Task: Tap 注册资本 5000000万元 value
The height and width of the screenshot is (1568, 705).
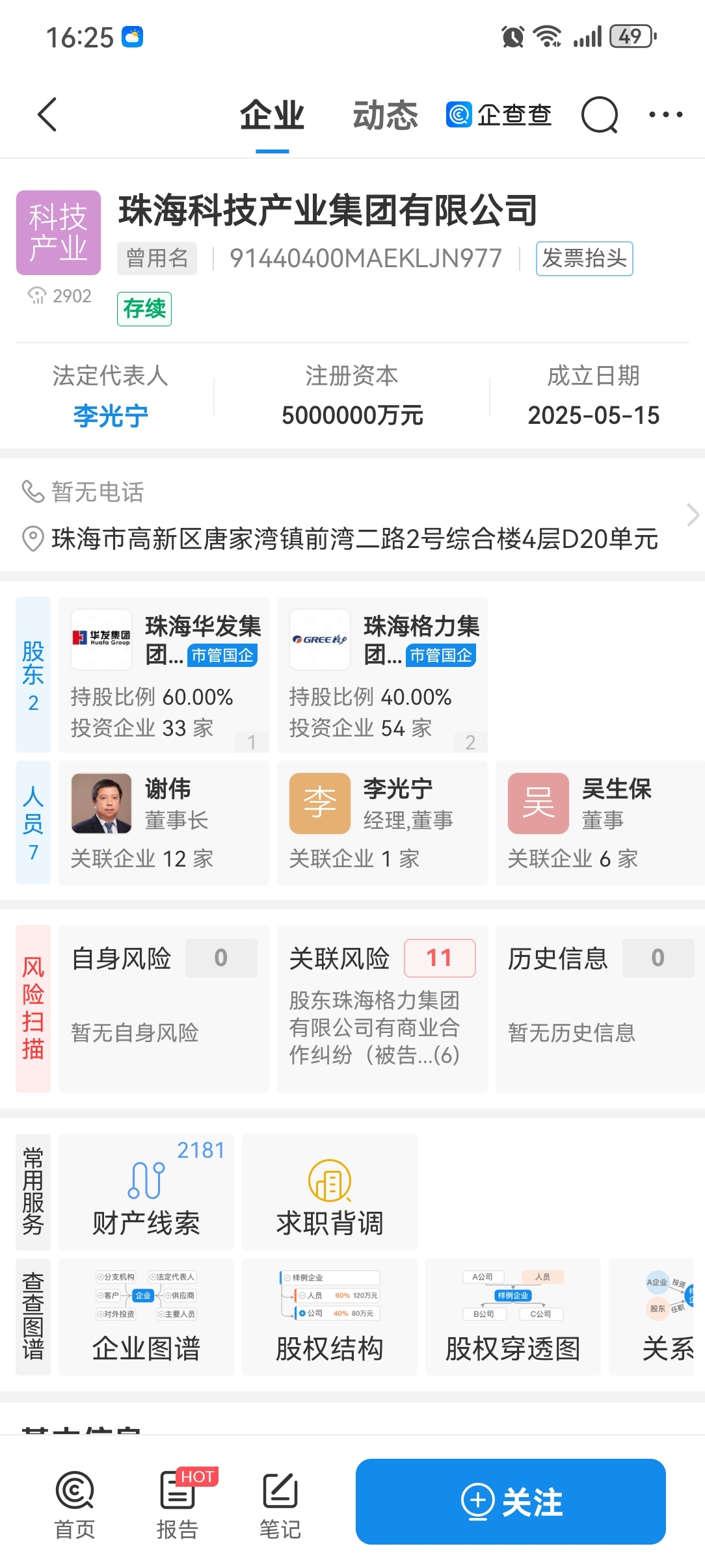Action: point(352,415)
